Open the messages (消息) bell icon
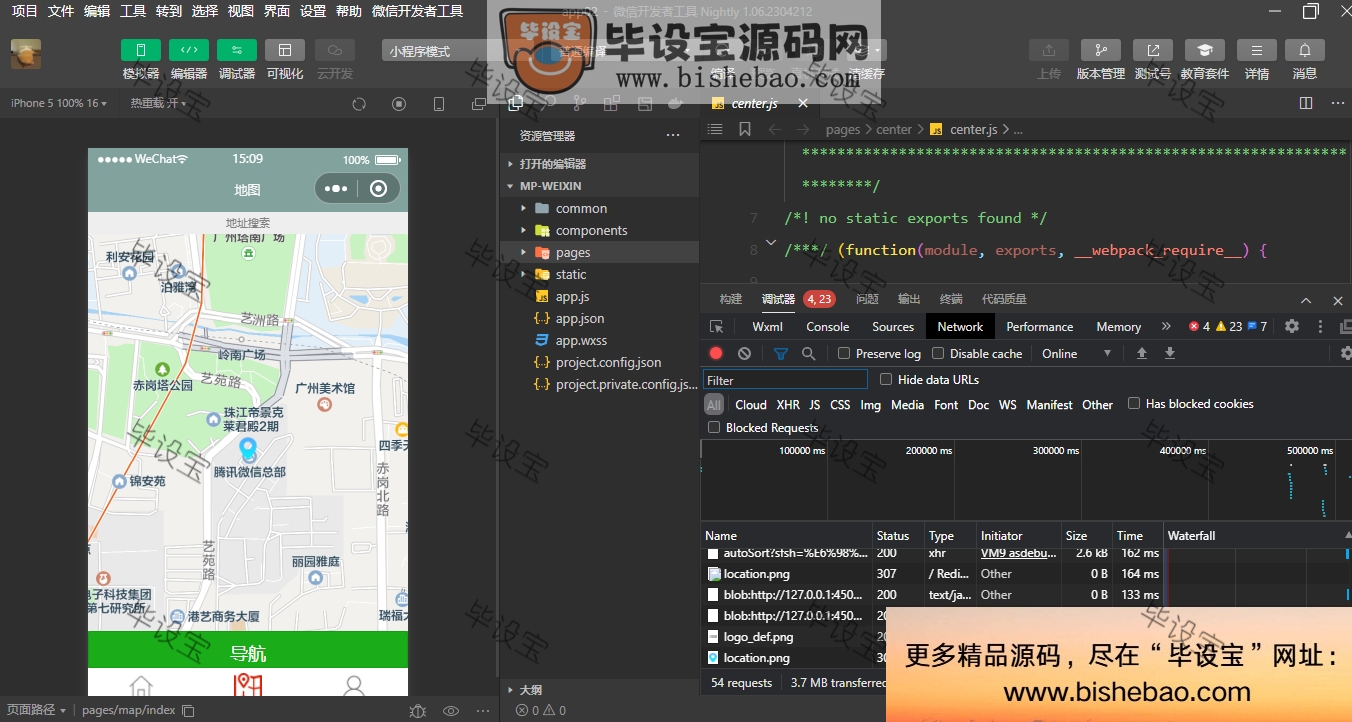Screen dimensions: 1352x722 point(1305,50)
